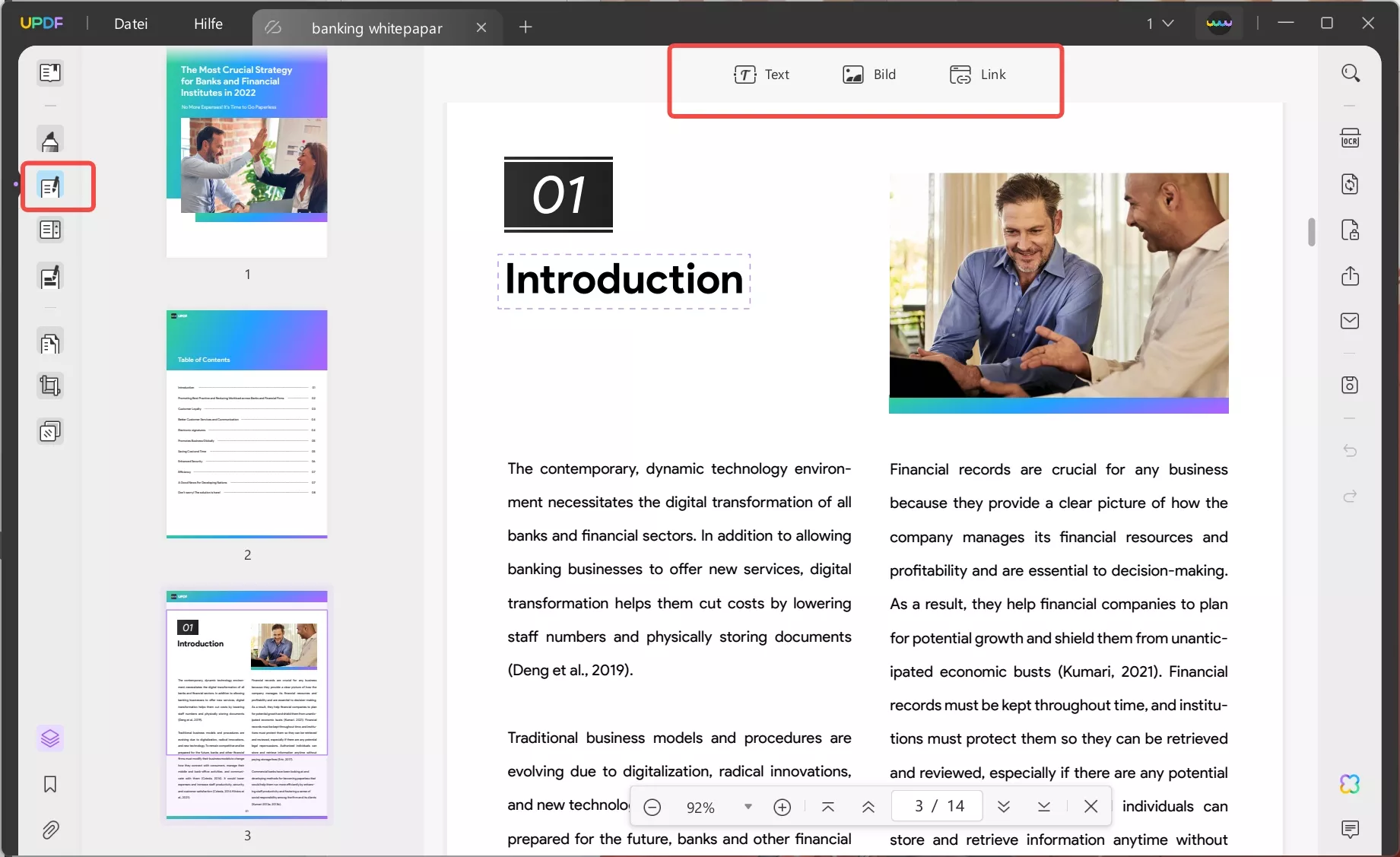
Task: Switch to Edit PDF mode icon
Action: [x=50, y=186]
